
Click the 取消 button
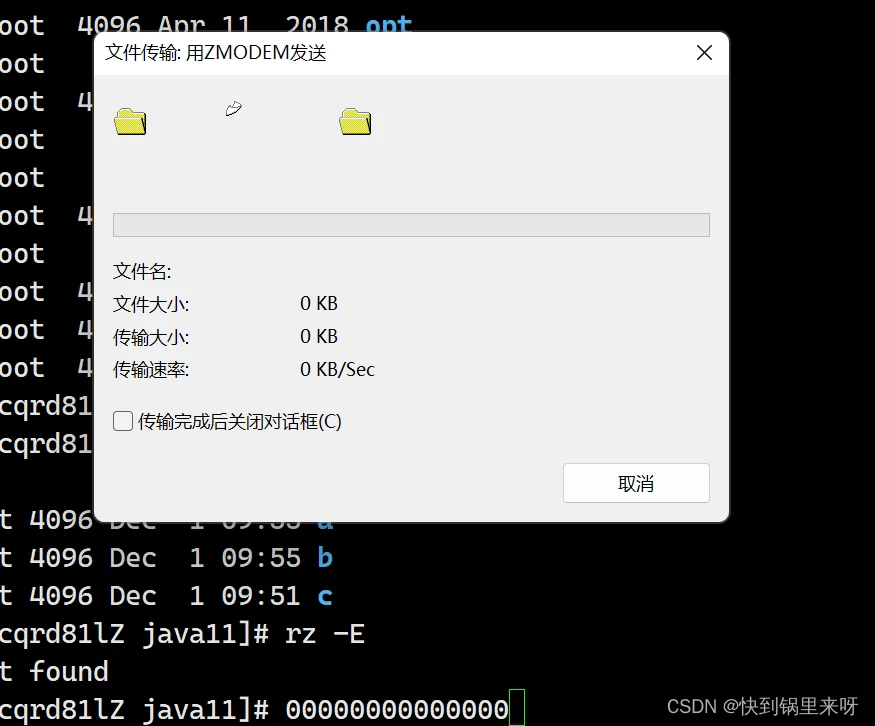point(636,483)
